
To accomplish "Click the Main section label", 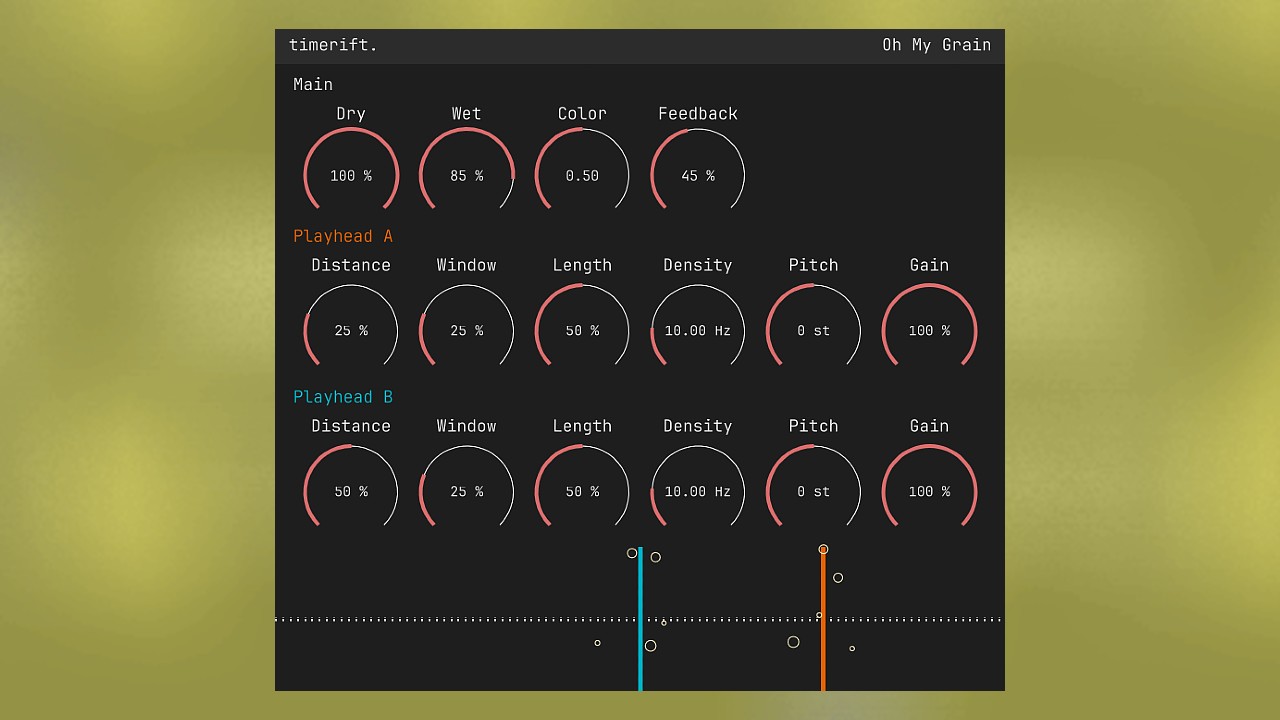I will 313,84.
